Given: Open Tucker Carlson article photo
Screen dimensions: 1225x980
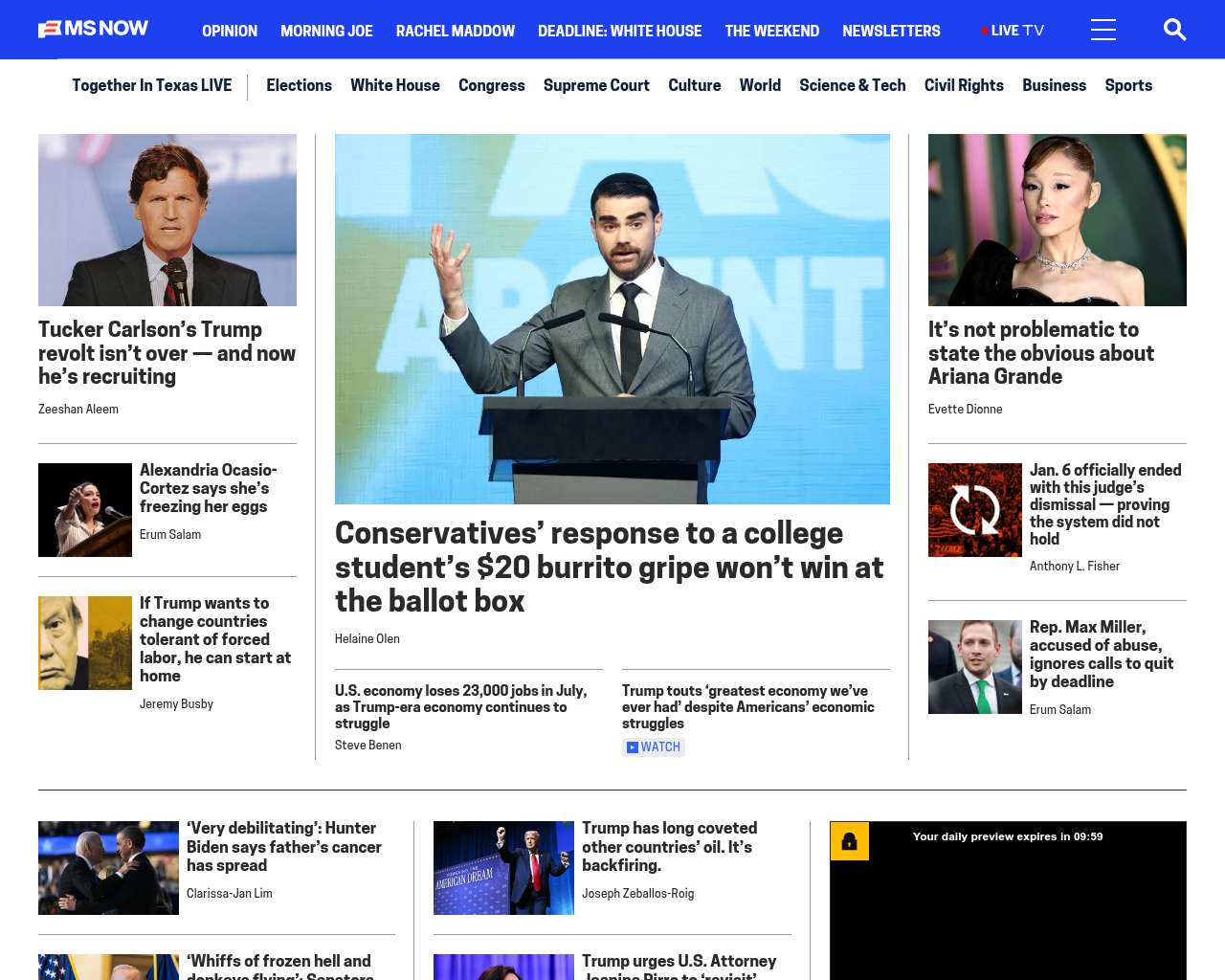Looking at the screenshot, I should [x=167, y=220].
